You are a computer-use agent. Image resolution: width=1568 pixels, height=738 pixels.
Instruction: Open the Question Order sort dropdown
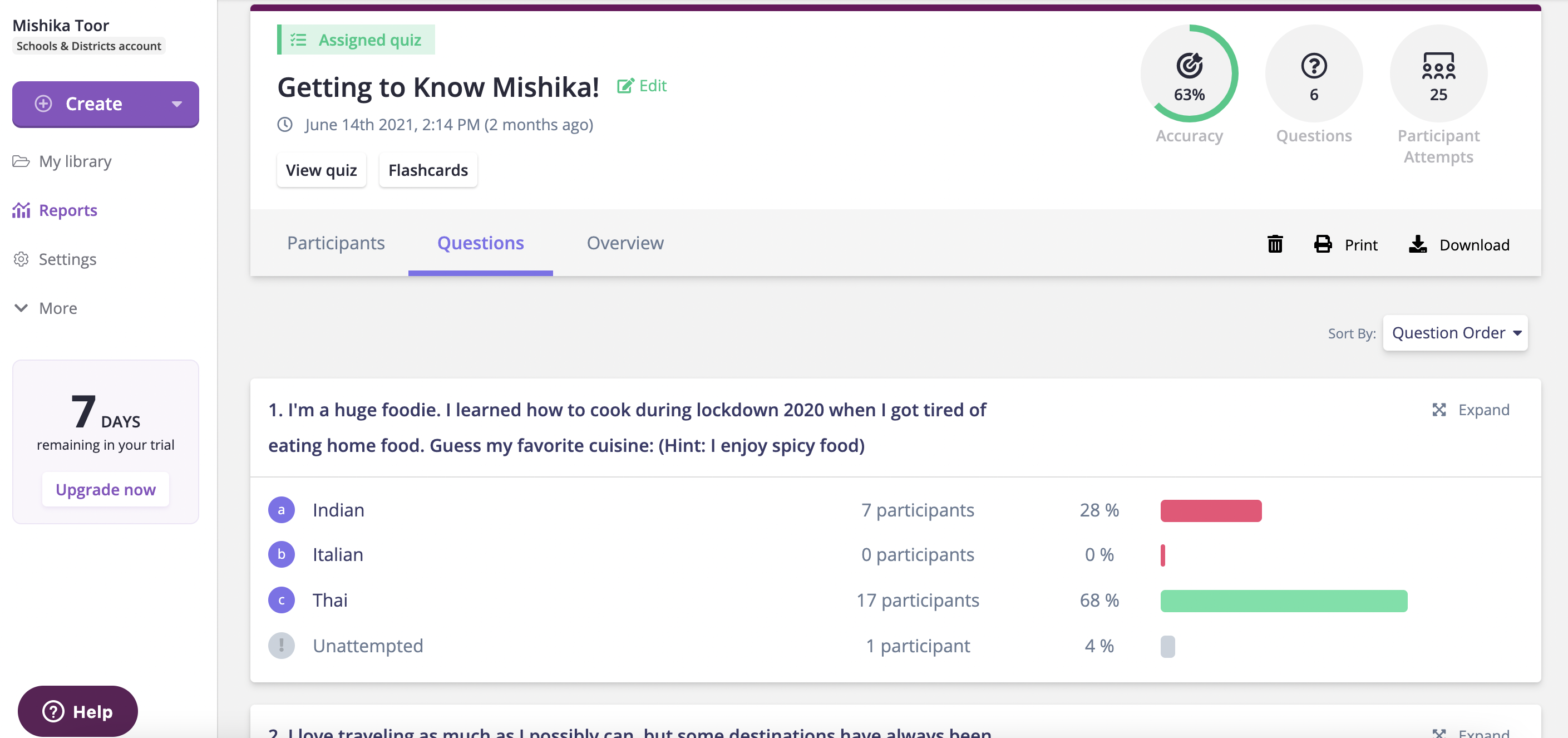click(x=1455, y=332)
